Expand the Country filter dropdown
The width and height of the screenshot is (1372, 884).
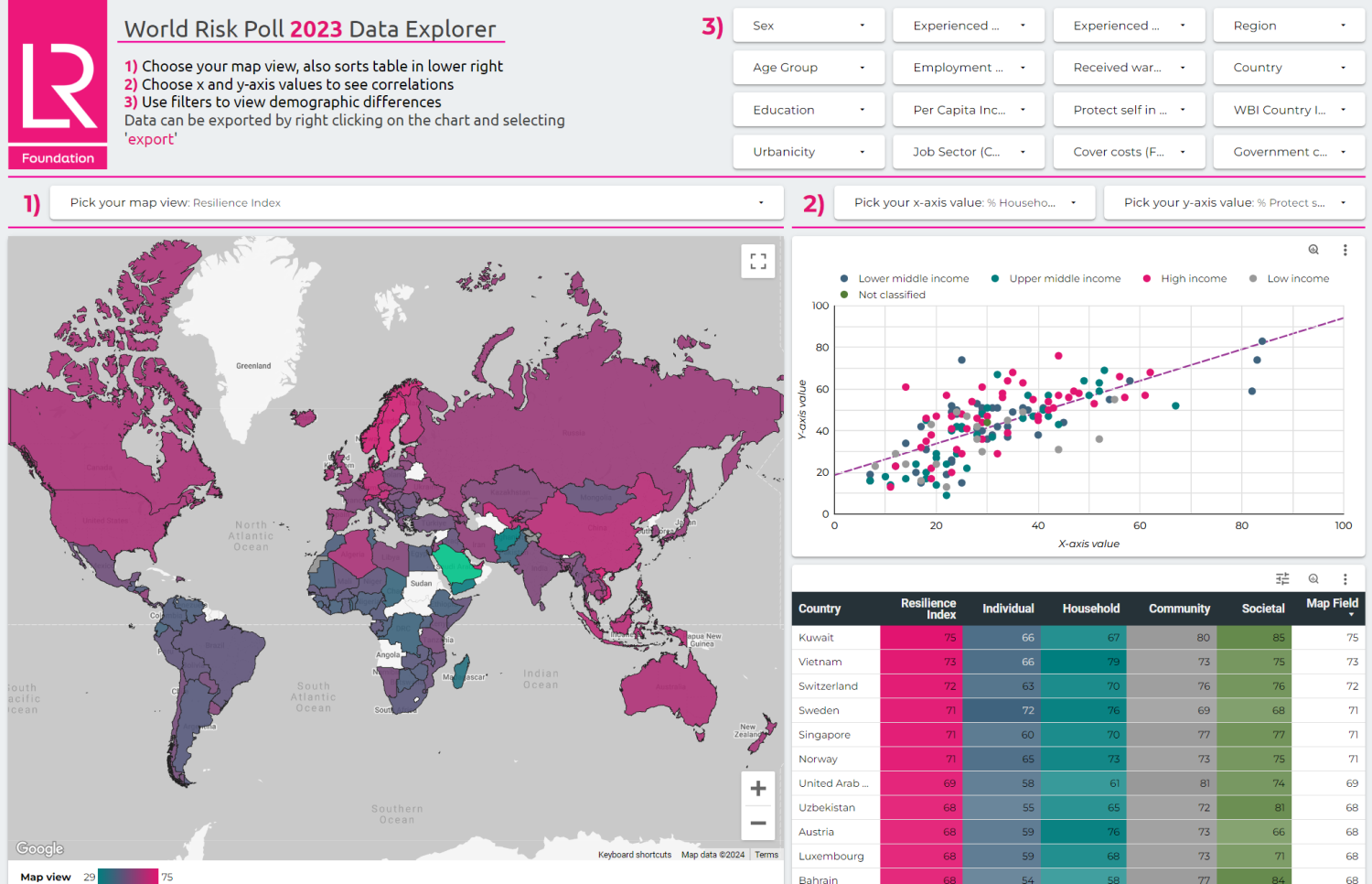(x=1288, y=67)
